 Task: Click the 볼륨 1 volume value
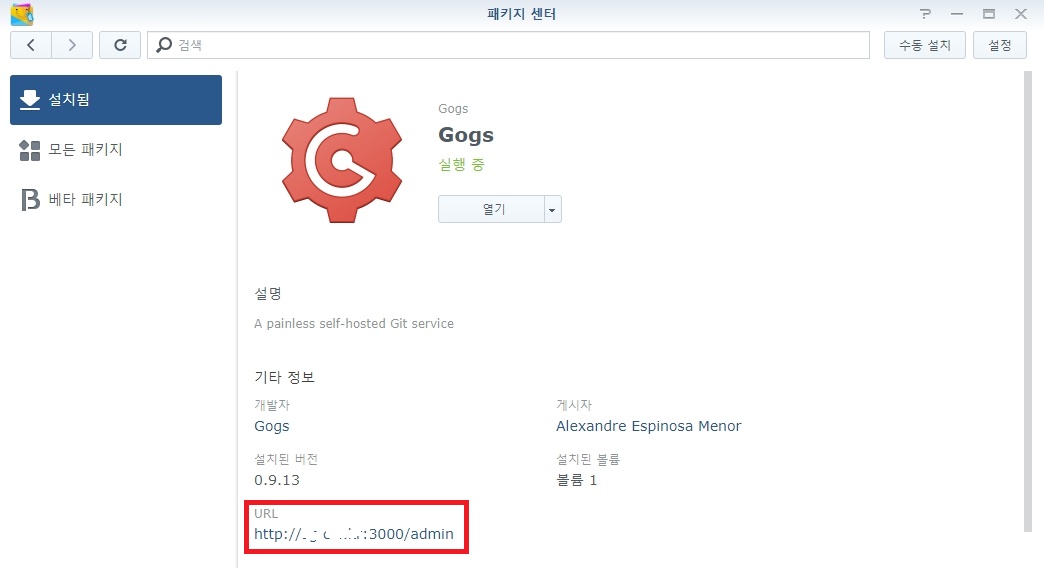pyautogui.click(x=577, y=480)
